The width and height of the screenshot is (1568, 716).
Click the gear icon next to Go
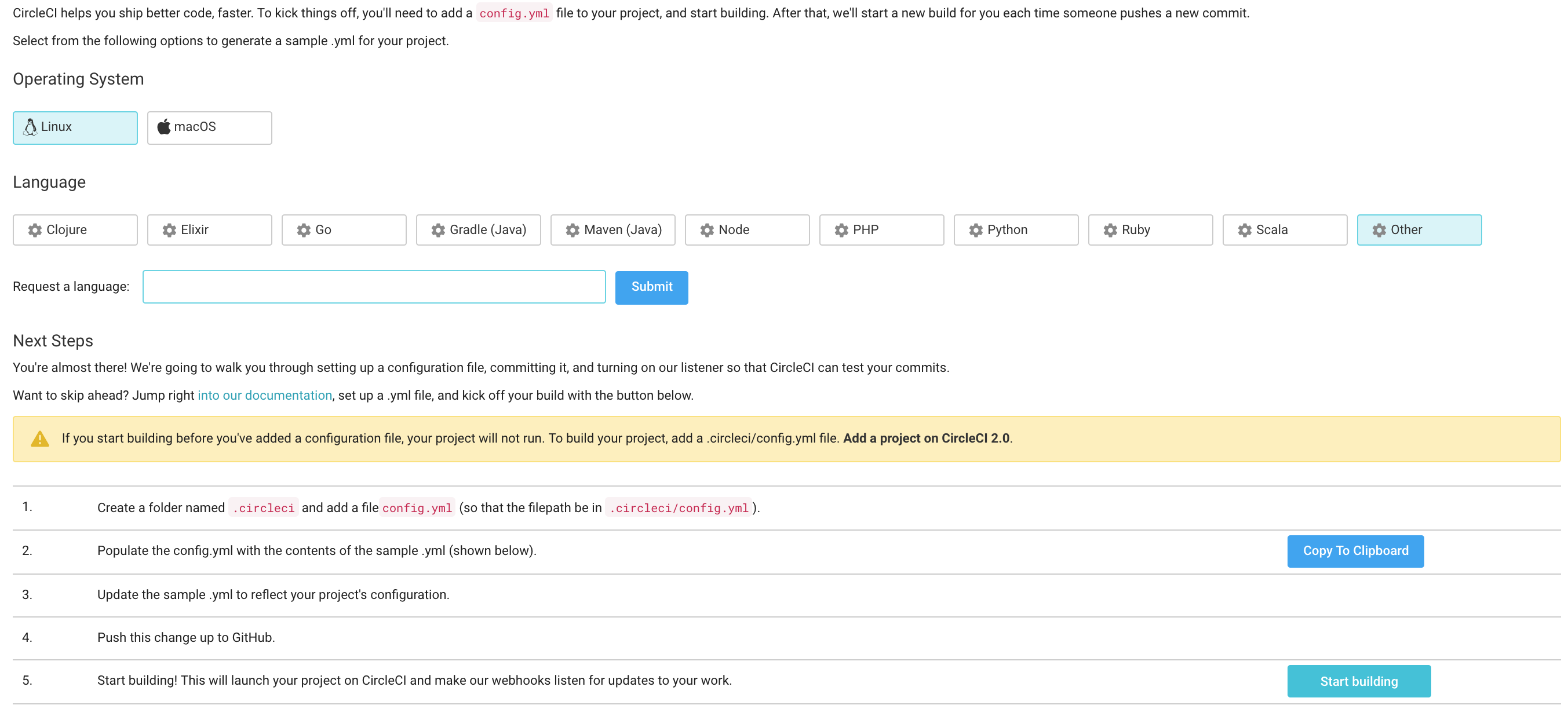[304, 230]
